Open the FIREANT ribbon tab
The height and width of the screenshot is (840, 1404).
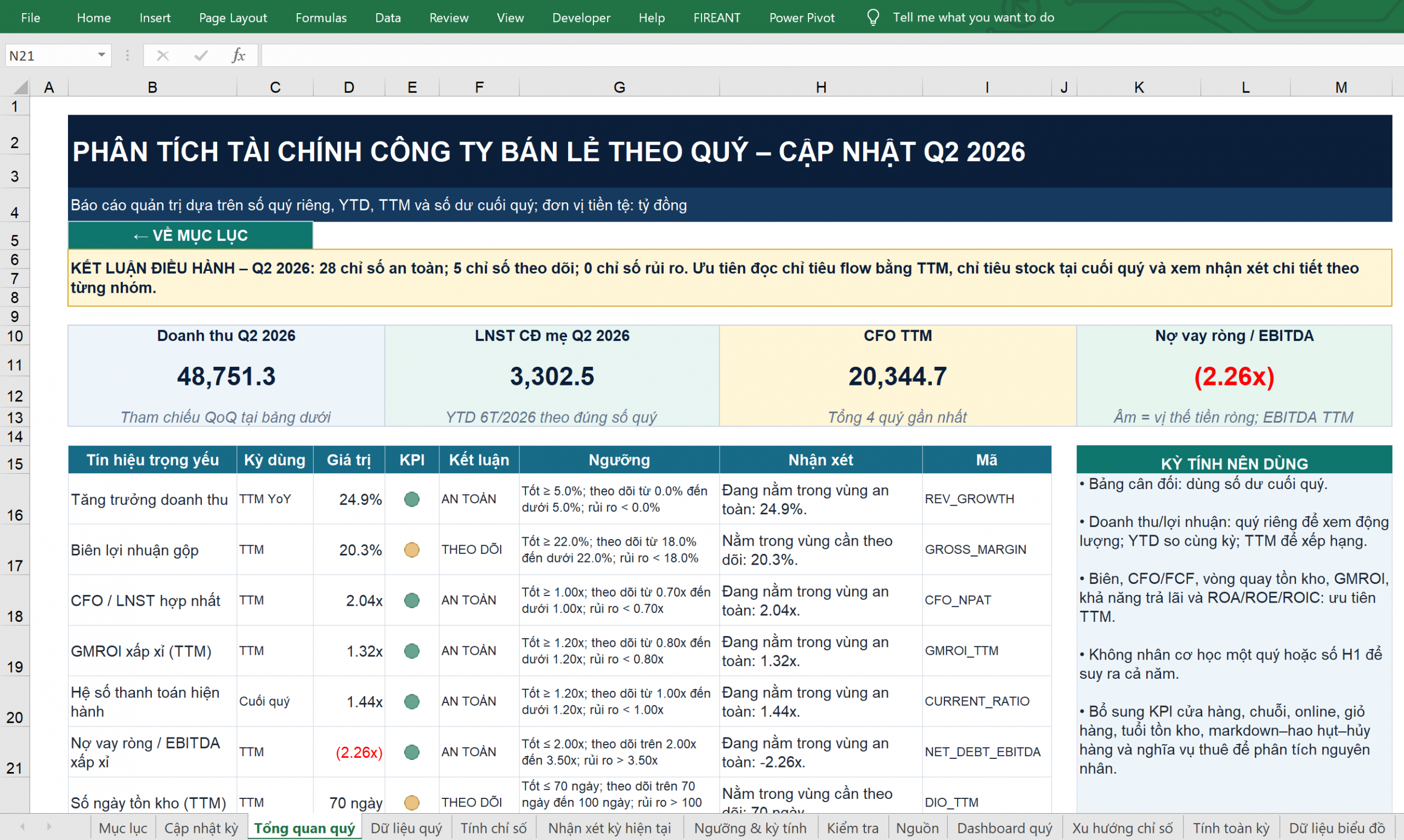click(717, 18)
